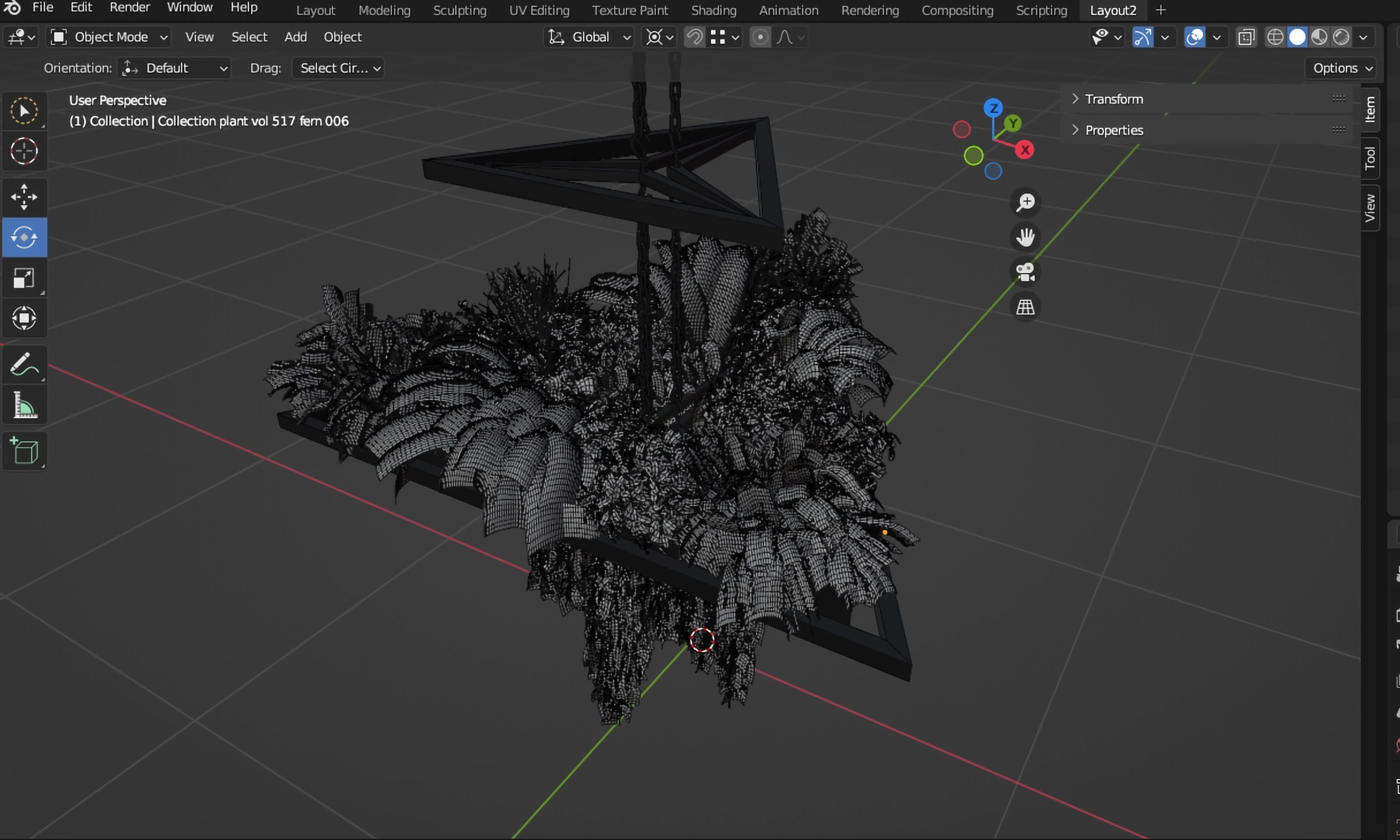The width and height of the screenshot is (1400, 840).
Task: Click the zoom viewport magnifier icon
Action: (1025, 202)
